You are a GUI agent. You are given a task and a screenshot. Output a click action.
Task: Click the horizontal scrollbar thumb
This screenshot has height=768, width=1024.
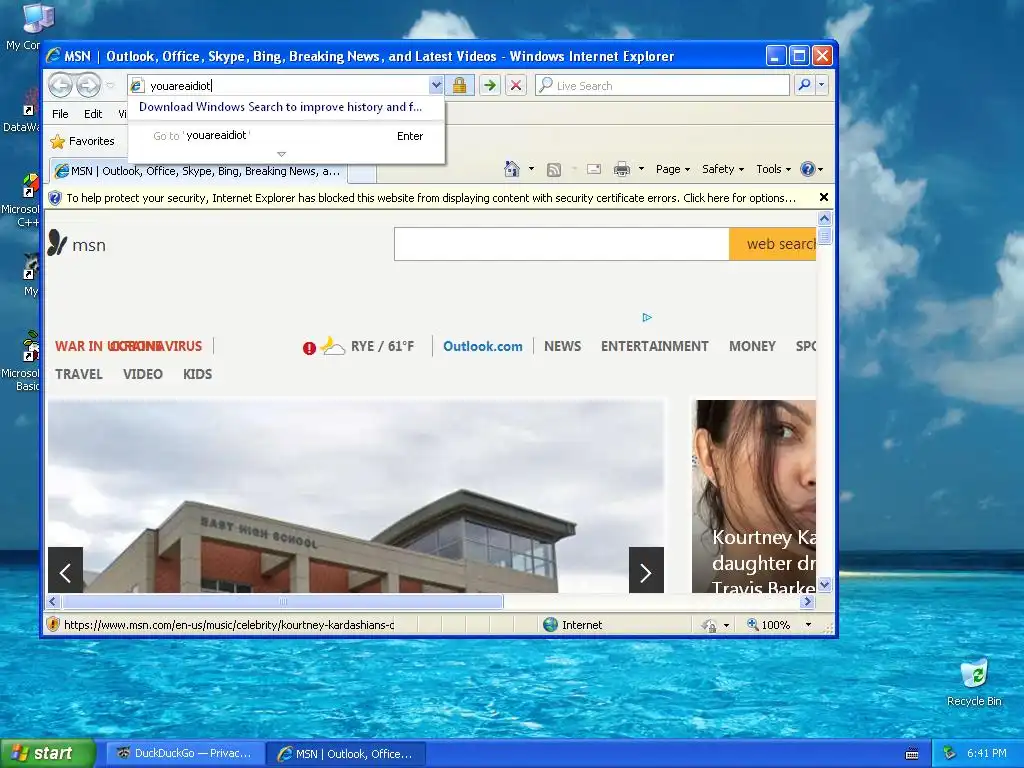[x=282, y=601]
